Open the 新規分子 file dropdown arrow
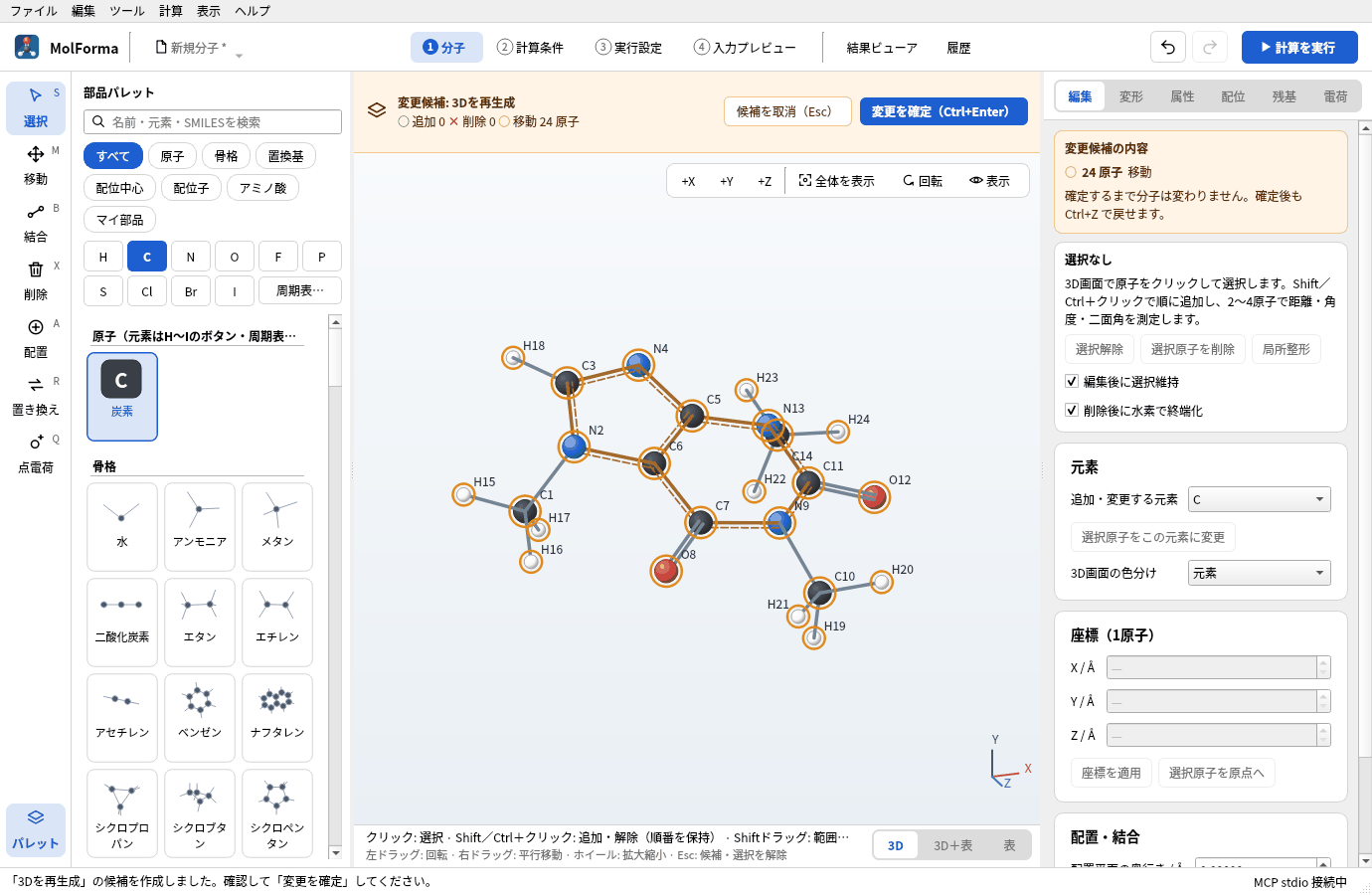1372x895 pixels. pos(239,55)
